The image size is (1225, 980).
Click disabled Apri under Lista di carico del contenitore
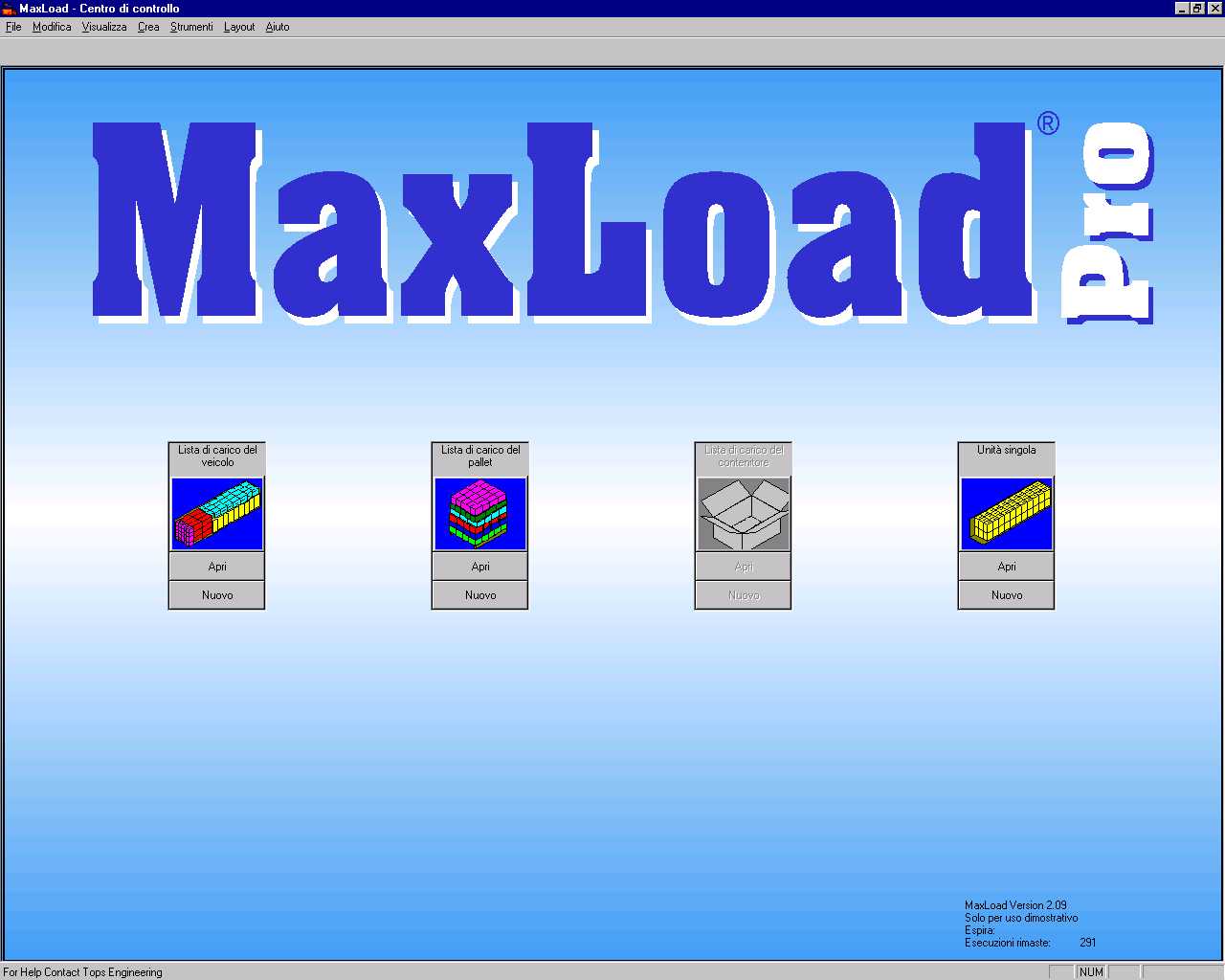[744, 567]
